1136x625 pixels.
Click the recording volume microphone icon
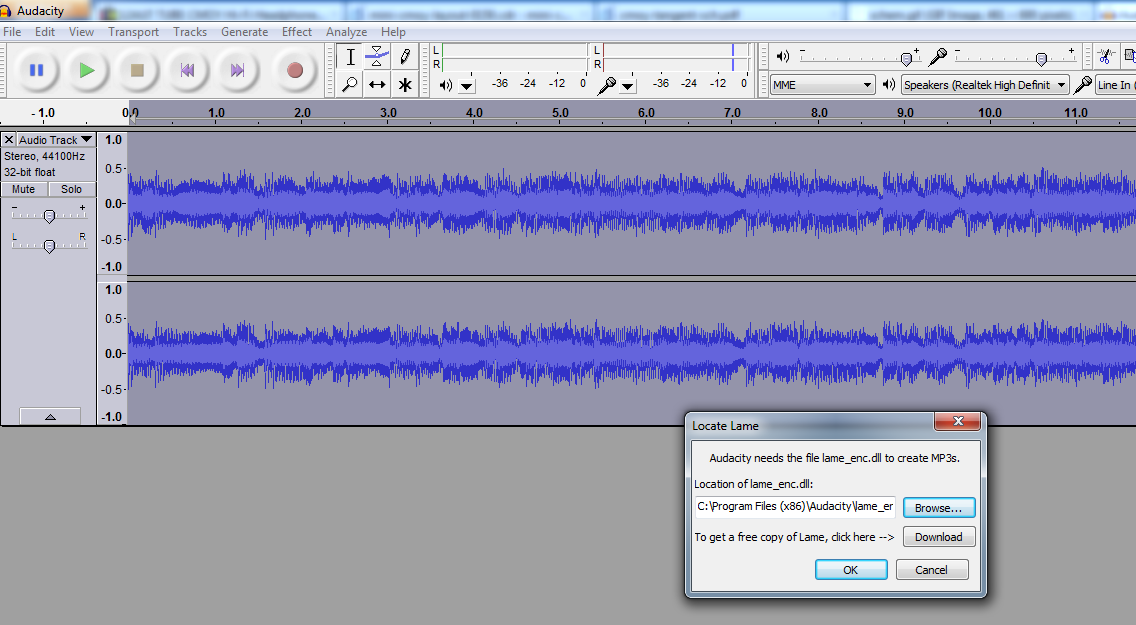937,56
